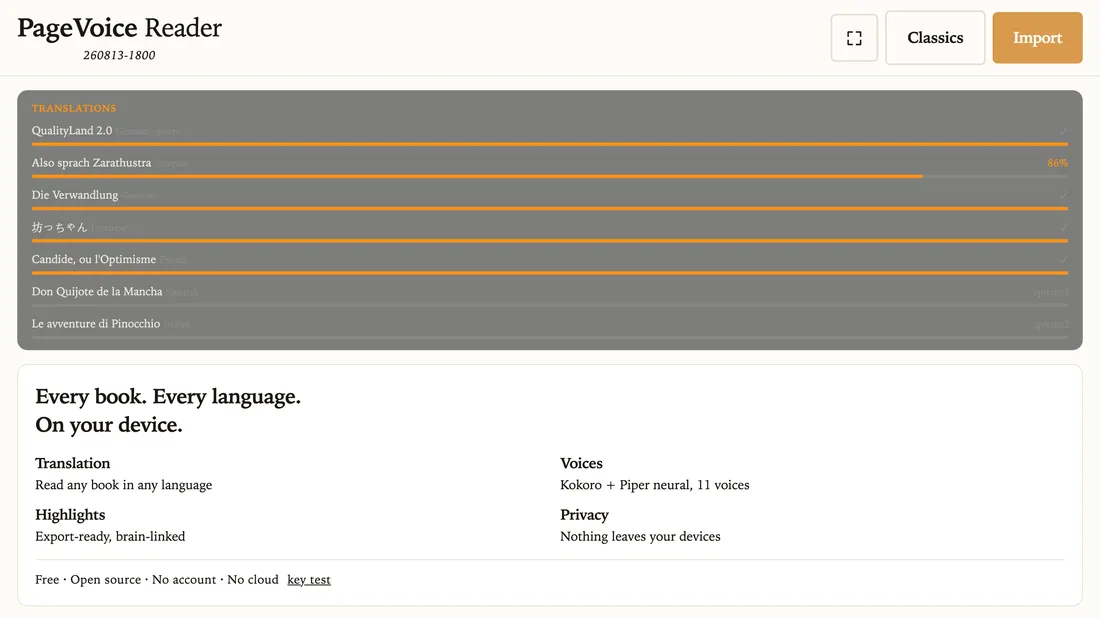Click the TRANSLATIONS section header
Image resolution: width=1100 pixels, height=618 pixels.
[x=74, y=108]
